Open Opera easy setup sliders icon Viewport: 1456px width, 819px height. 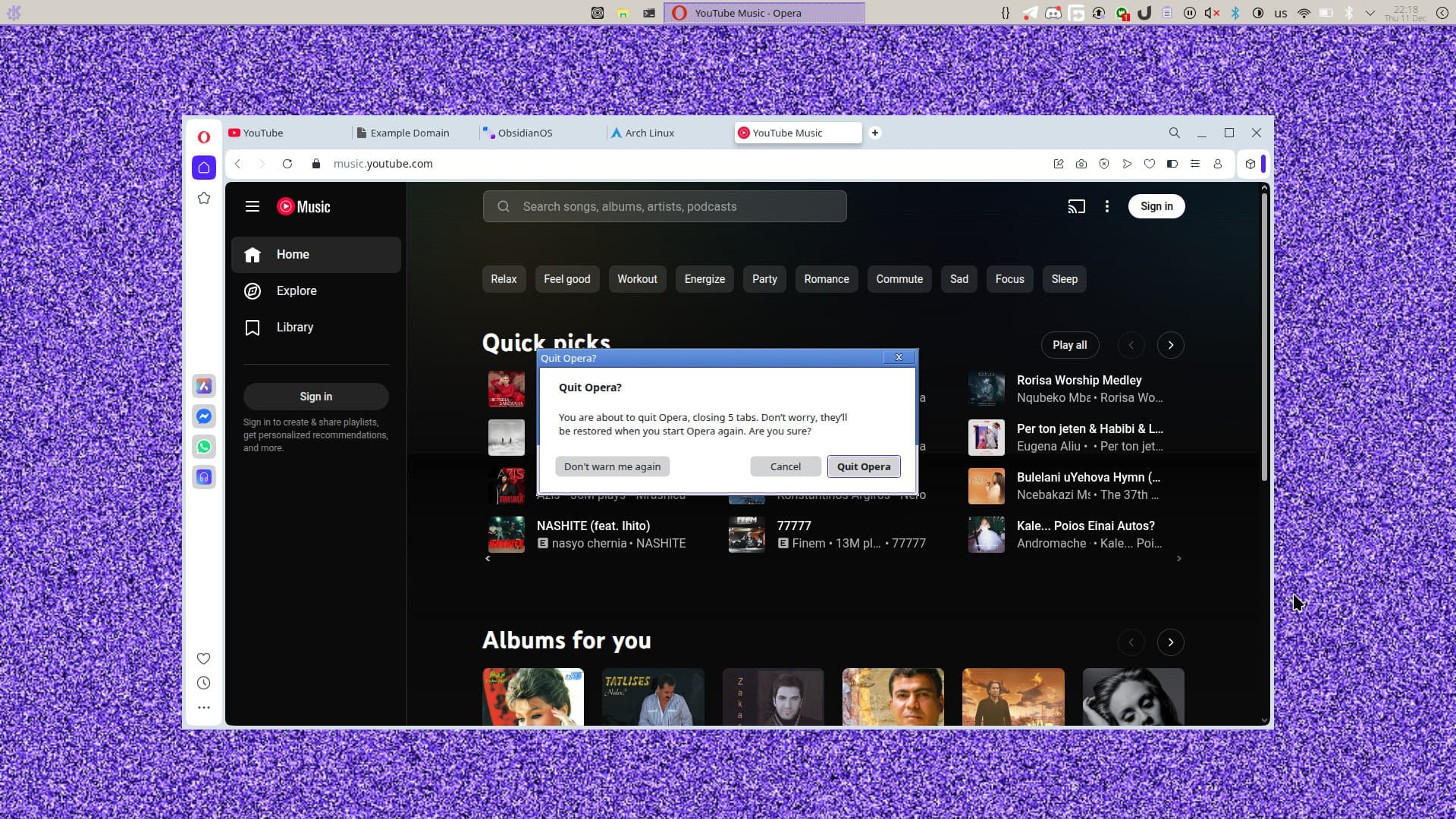(x=1195, y=164)
